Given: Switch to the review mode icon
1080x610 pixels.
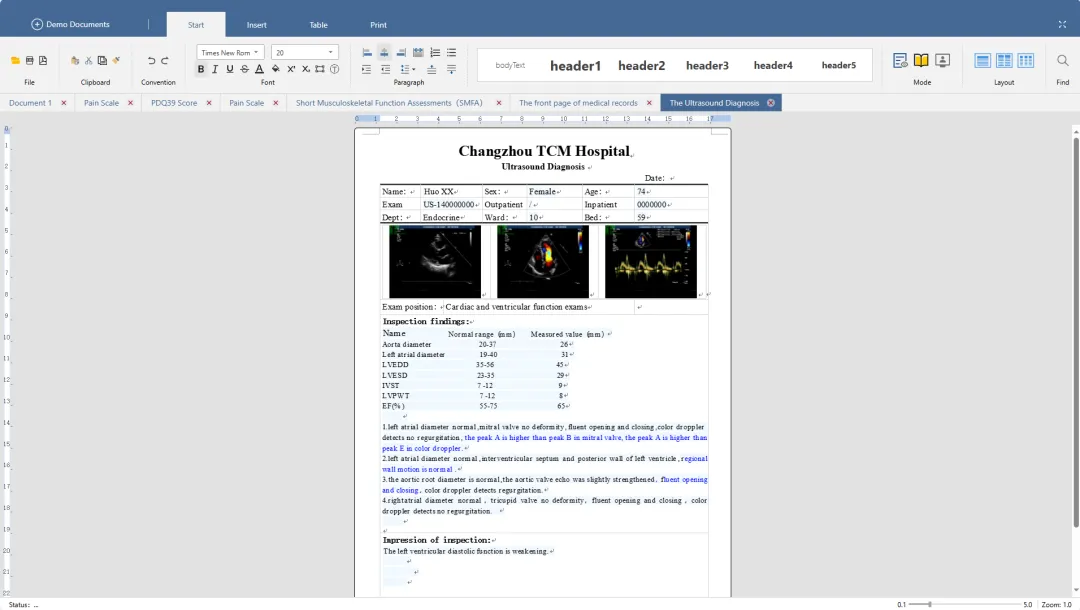Looking at the screenshot, I should (x=900, y=61).
